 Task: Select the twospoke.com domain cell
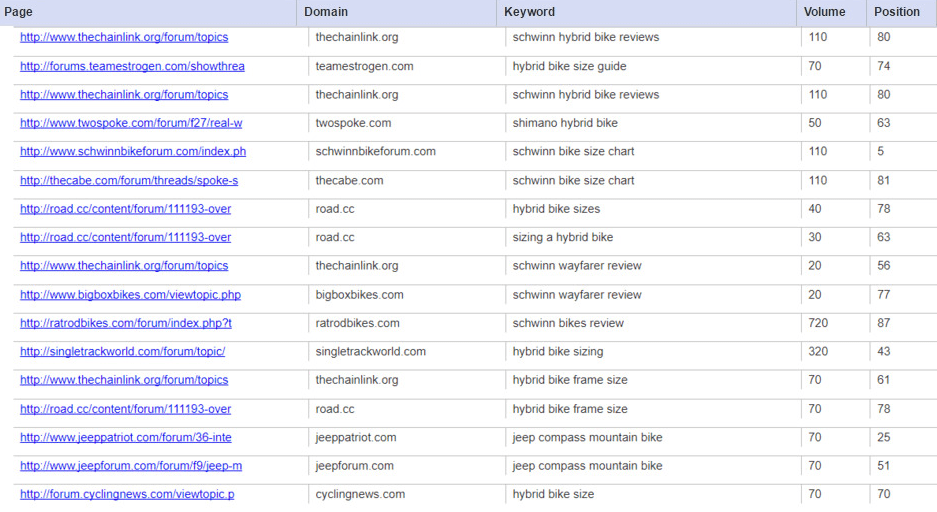click(x=353, y=123)
